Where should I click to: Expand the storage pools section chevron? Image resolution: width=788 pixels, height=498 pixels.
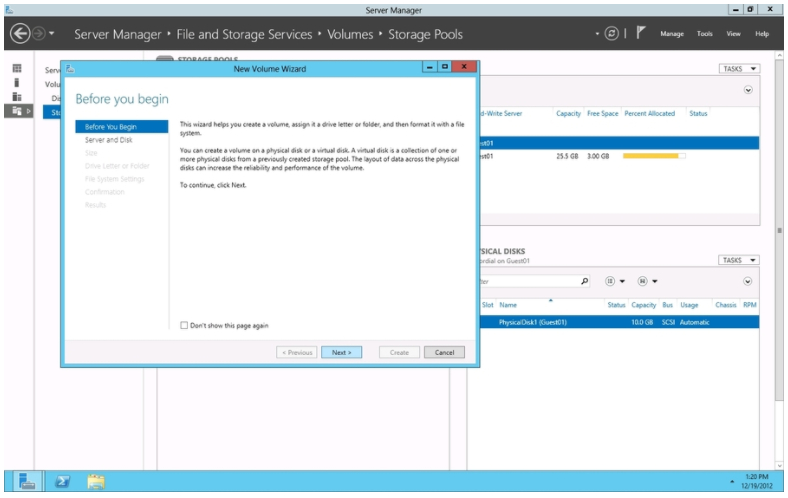[x=748, y=90]
